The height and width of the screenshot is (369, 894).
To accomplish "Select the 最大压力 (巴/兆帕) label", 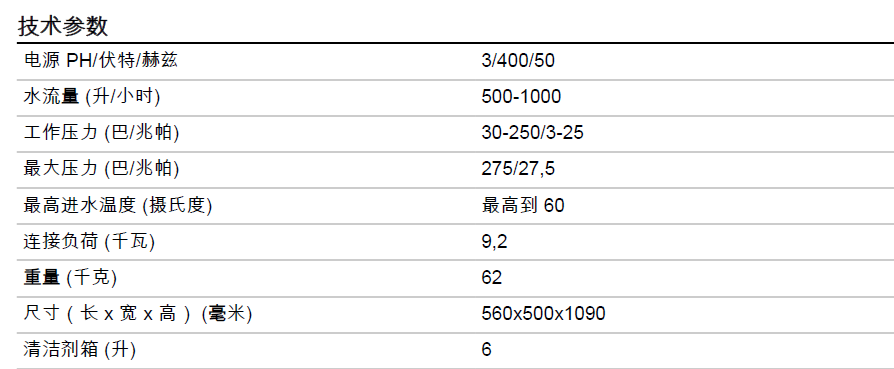I will (101, 169).
